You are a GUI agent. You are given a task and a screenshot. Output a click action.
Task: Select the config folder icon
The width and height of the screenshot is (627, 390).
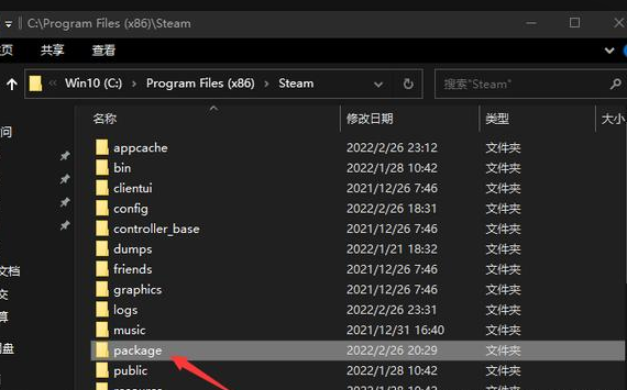point(102,208)
